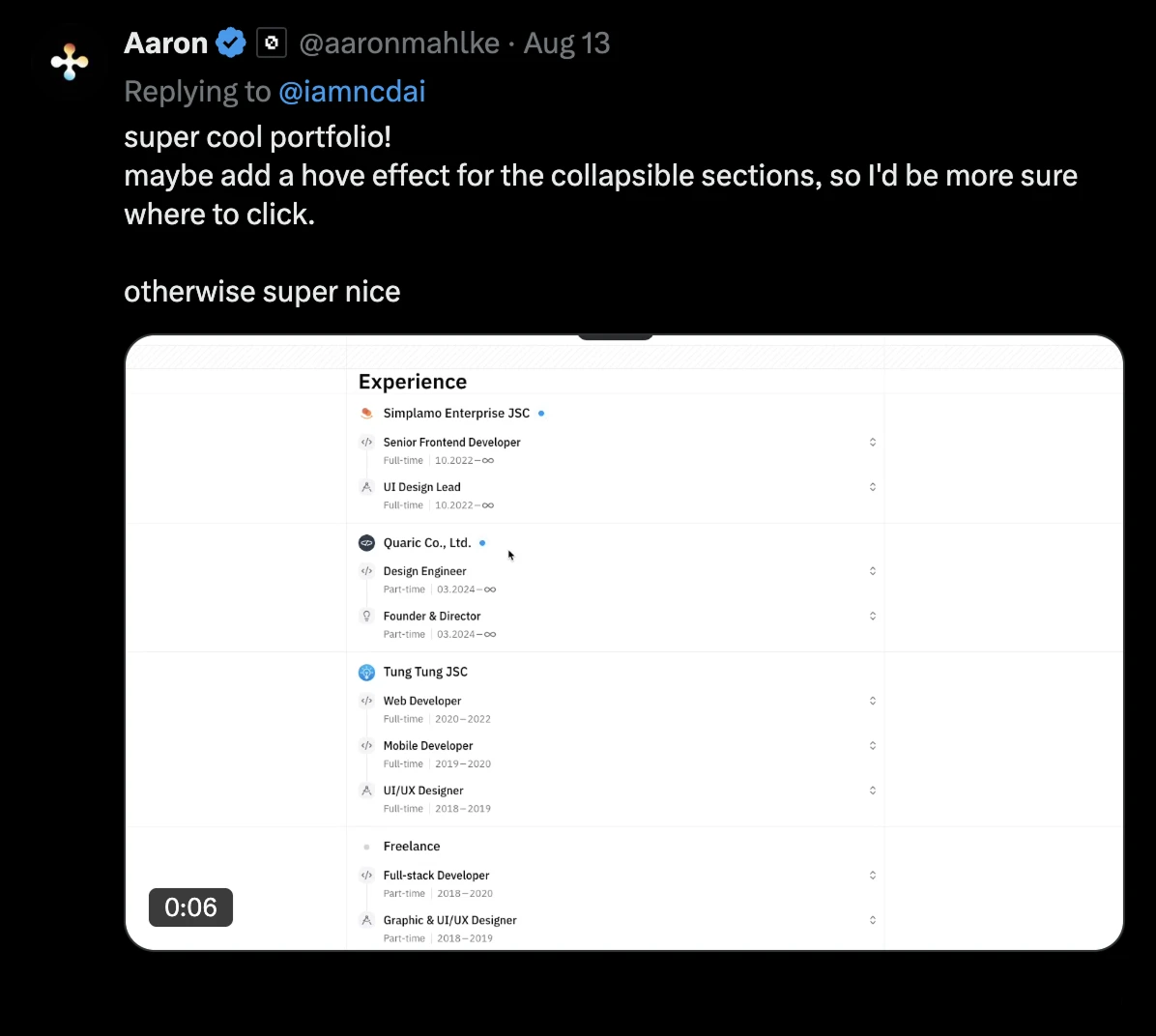Expand the Senior Frontend Developer section
Image resolution: width=1156 pixels, height=1036 pixels.
point(872,443)
